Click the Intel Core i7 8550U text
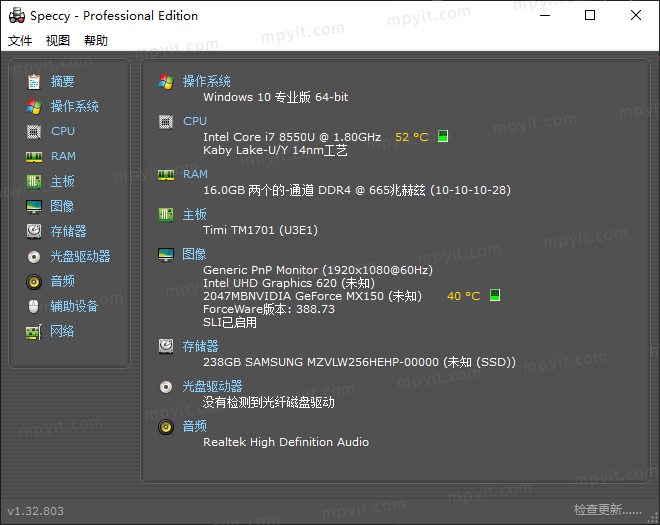Viewport: 660px width, 525px height. 292,137
